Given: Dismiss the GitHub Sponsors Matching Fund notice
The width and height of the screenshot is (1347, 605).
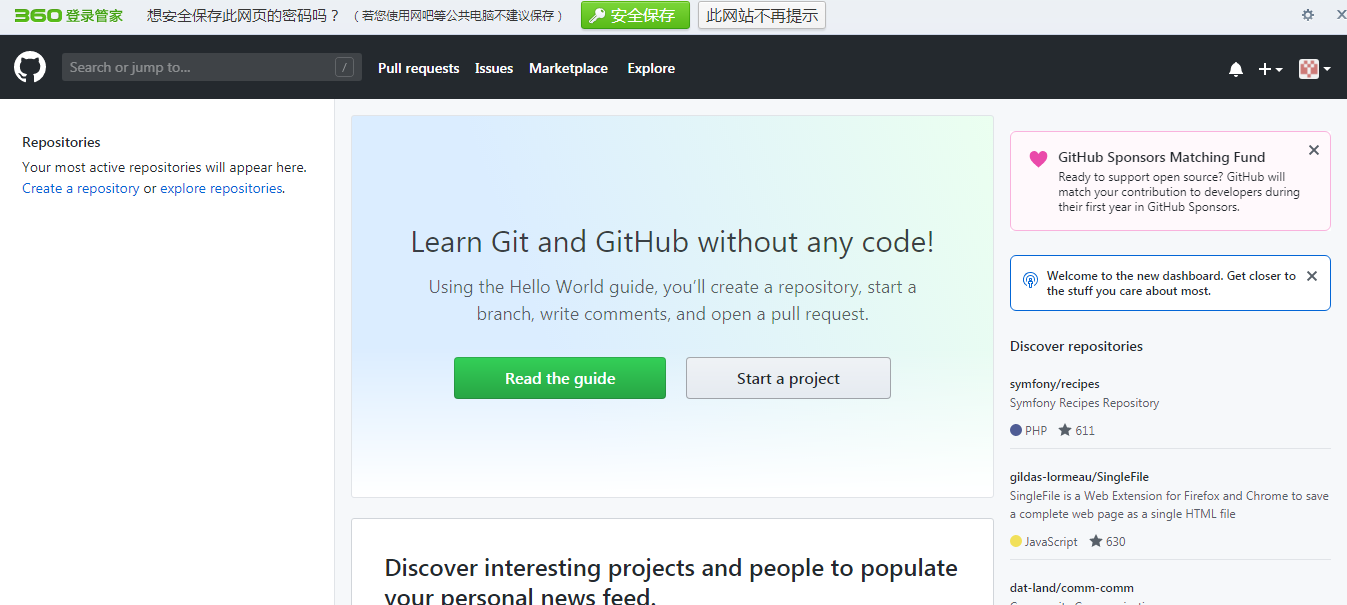Looking at the screenshot, I should (1314, 150).
